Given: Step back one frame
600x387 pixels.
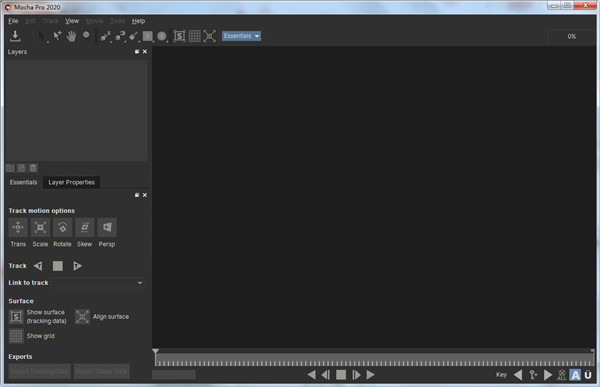Looking at the screenshot, I should (326, 375).
